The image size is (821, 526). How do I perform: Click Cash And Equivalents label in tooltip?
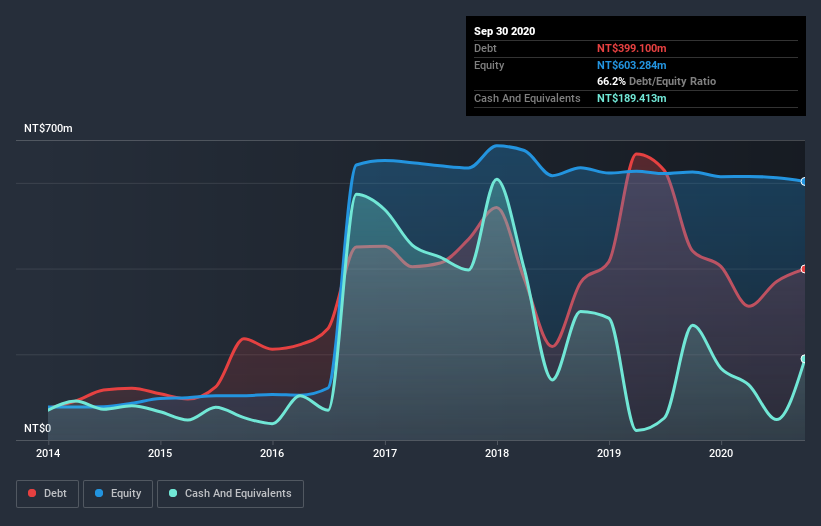click(527, 98)
